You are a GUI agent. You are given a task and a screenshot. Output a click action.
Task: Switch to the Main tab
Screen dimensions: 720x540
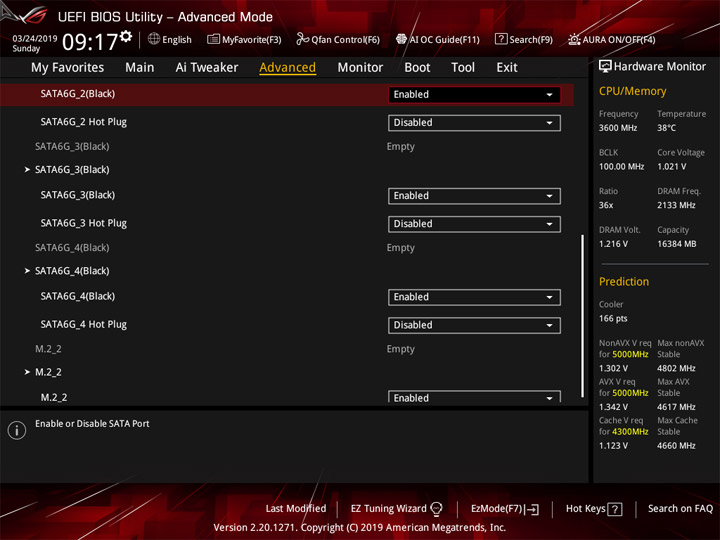(x=140, y=68)
